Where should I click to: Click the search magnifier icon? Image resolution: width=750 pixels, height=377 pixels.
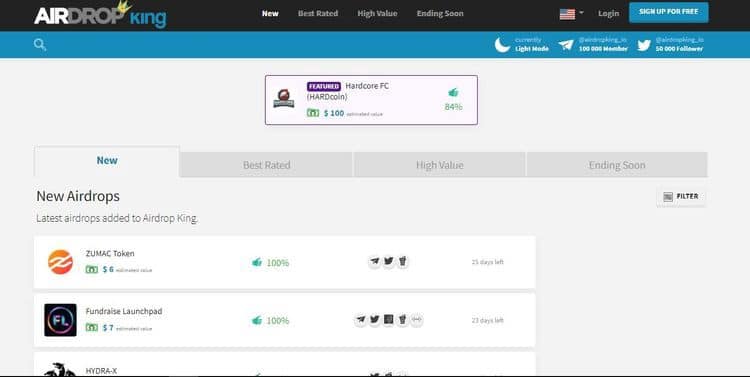[x=40, y=45]
